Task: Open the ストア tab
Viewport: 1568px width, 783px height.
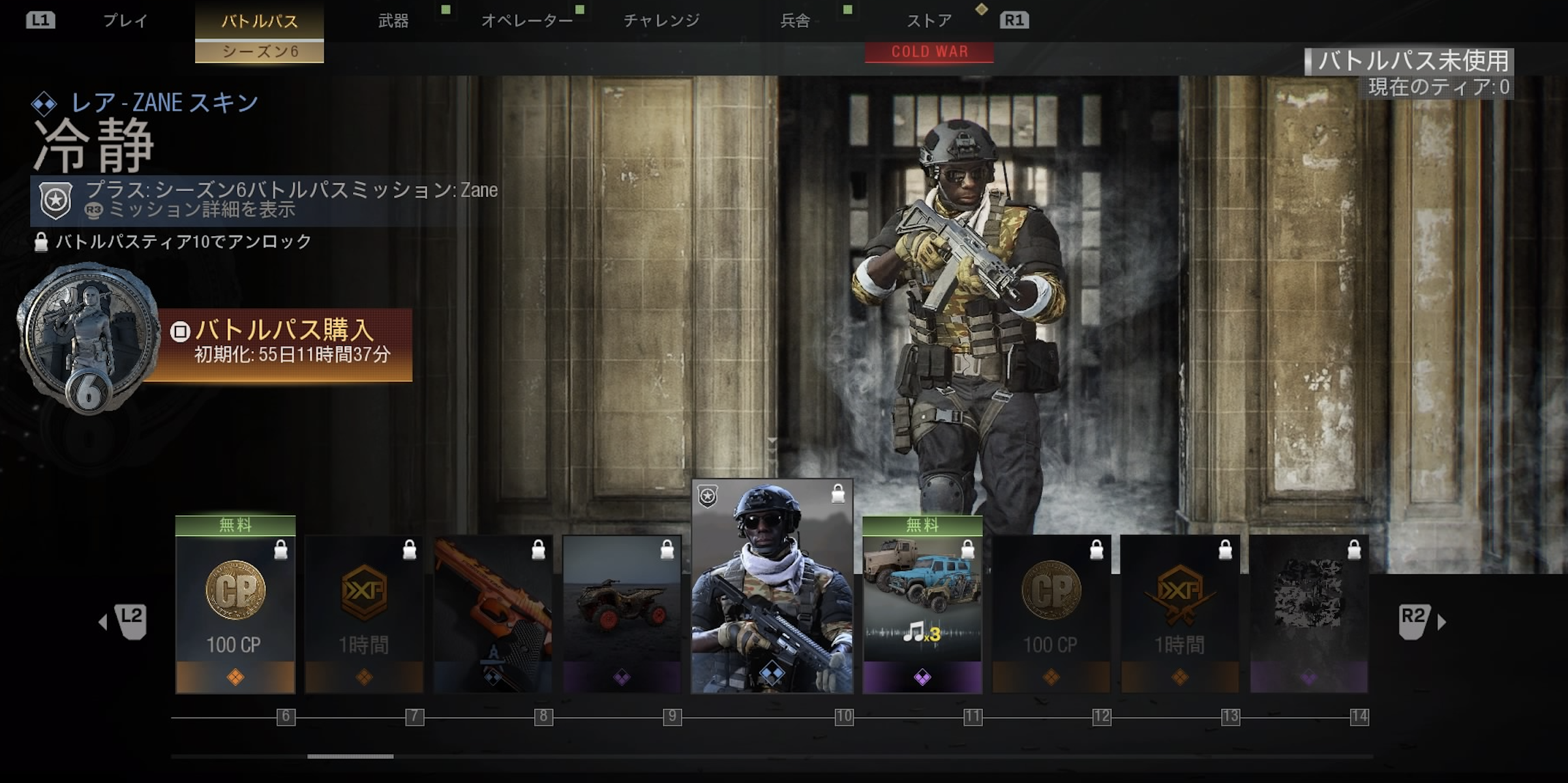Action: click(929, 21)
